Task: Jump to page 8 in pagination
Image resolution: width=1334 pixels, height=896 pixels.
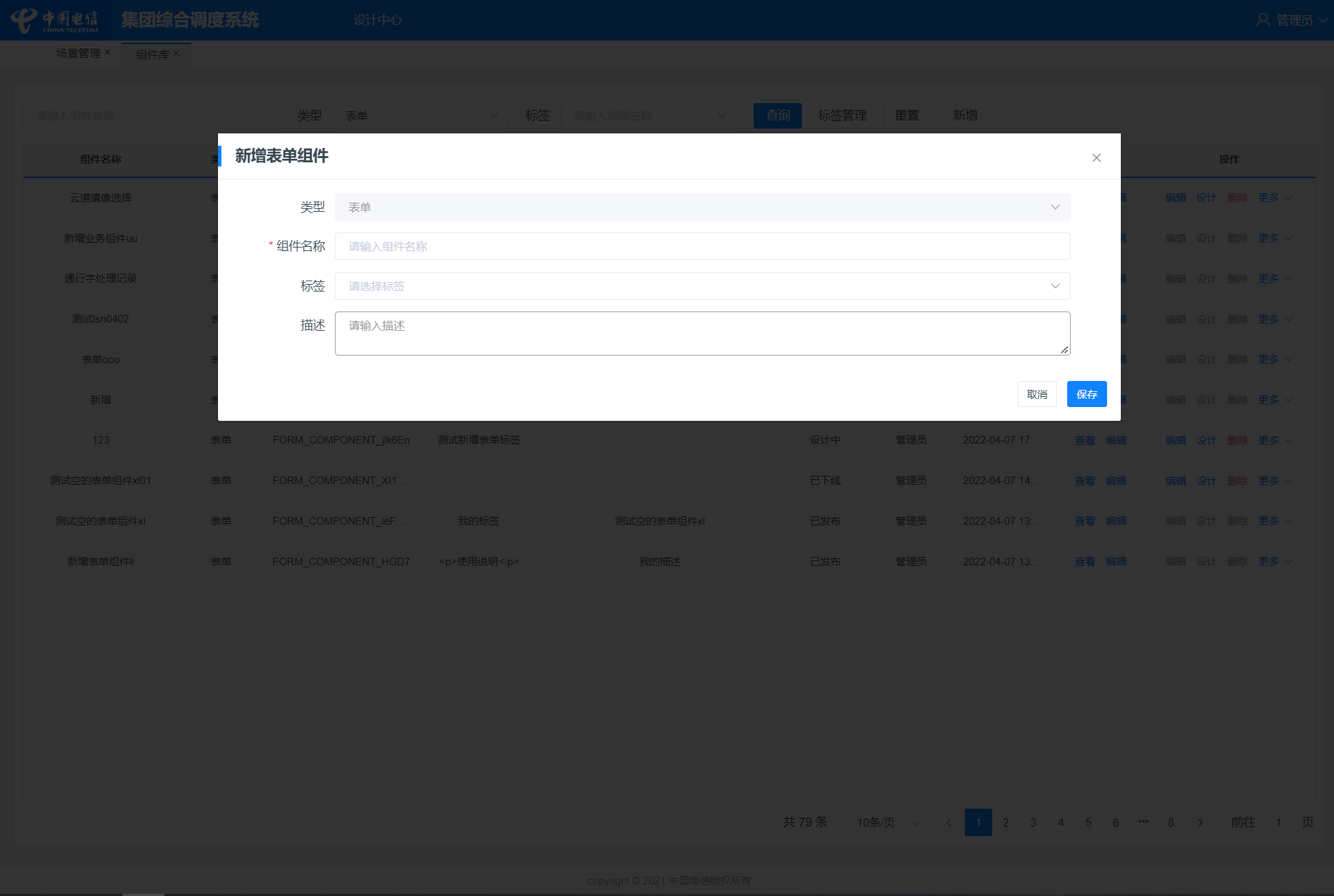Action: pos(1170,822)
